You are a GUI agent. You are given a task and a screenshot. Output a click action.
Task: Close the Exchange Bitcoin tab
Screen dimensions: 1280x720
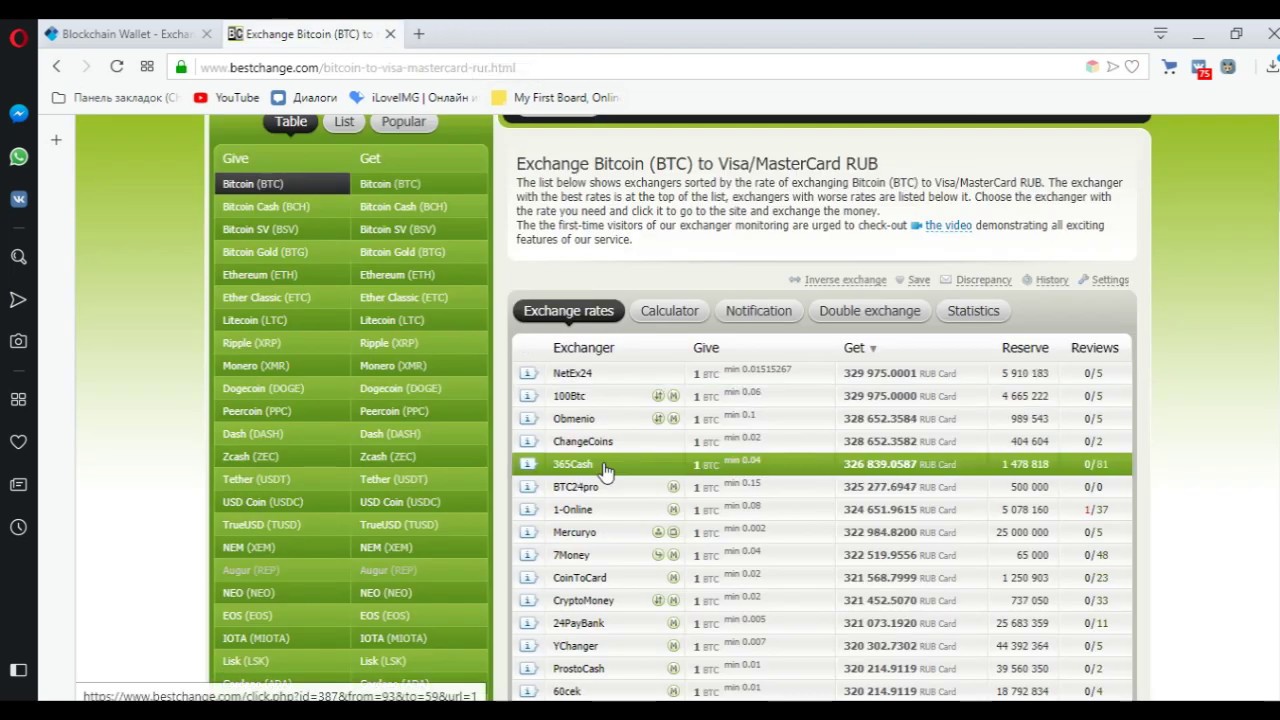point(390,34)
